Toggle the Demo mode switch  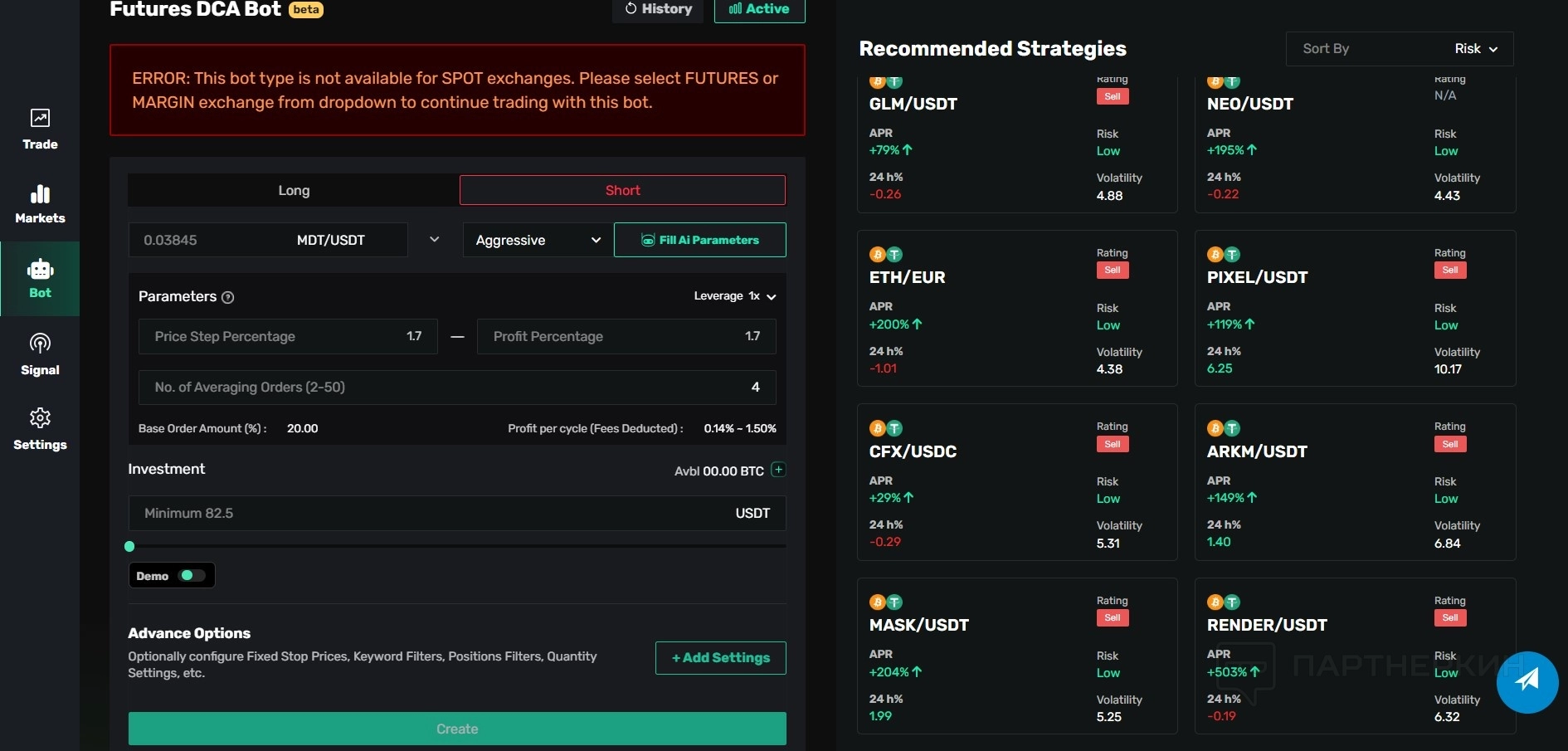(x=192, y=575)
